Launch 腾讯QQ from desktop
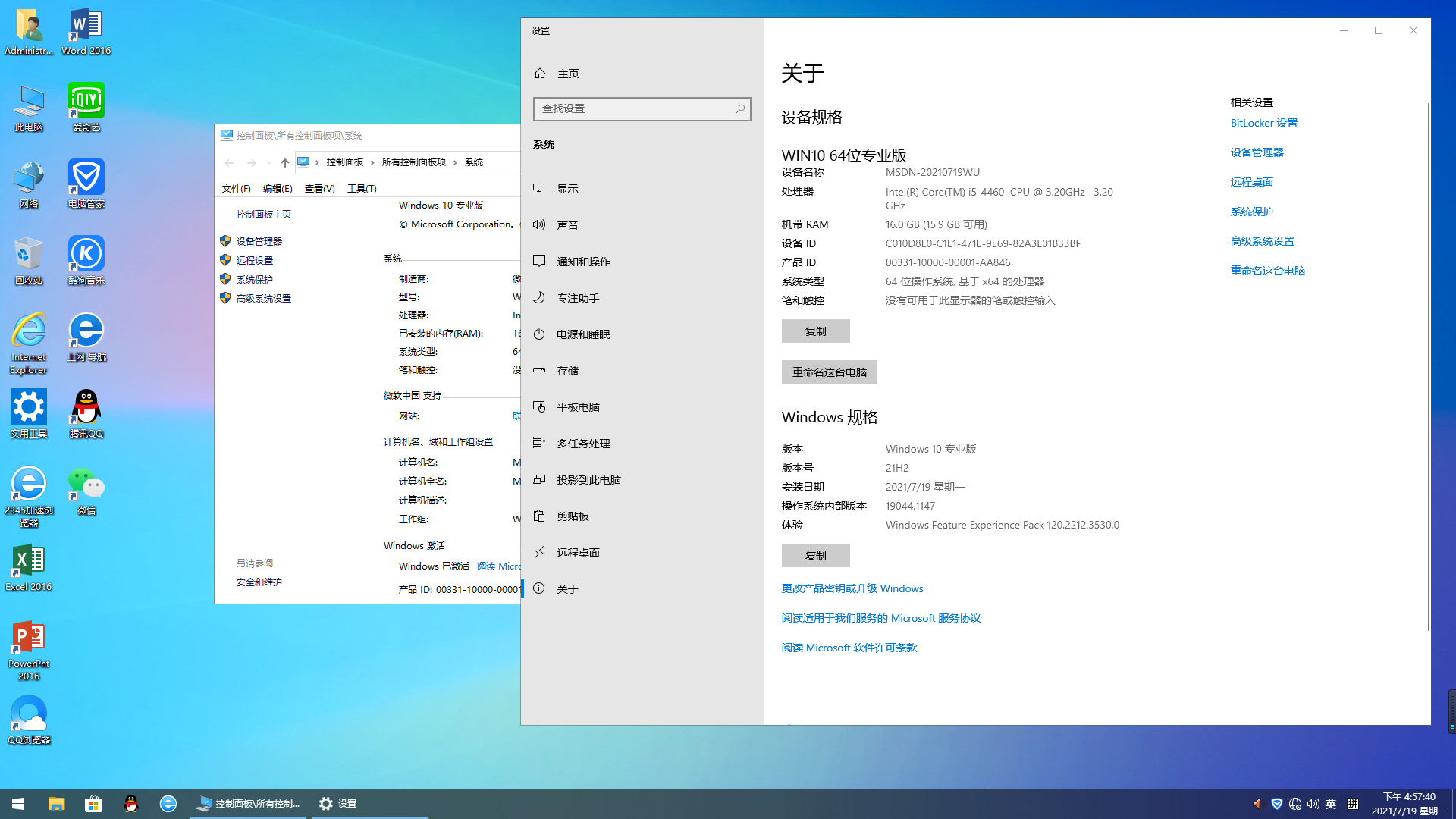1456x819 pixels. coord(86,414)
